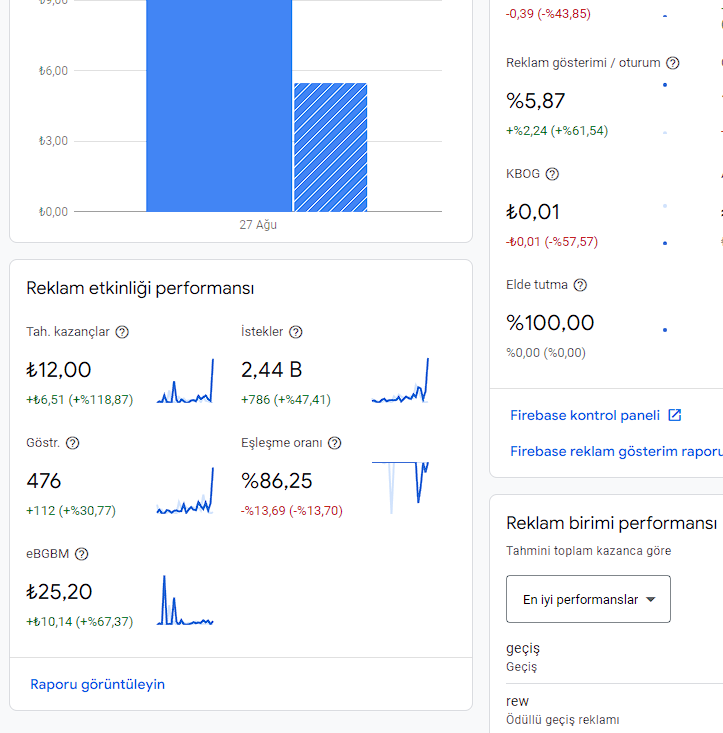Click help icon next to Eşleşme oranı
The width and height of the screenshot is (723, 733).
click(x=335, y=443)
